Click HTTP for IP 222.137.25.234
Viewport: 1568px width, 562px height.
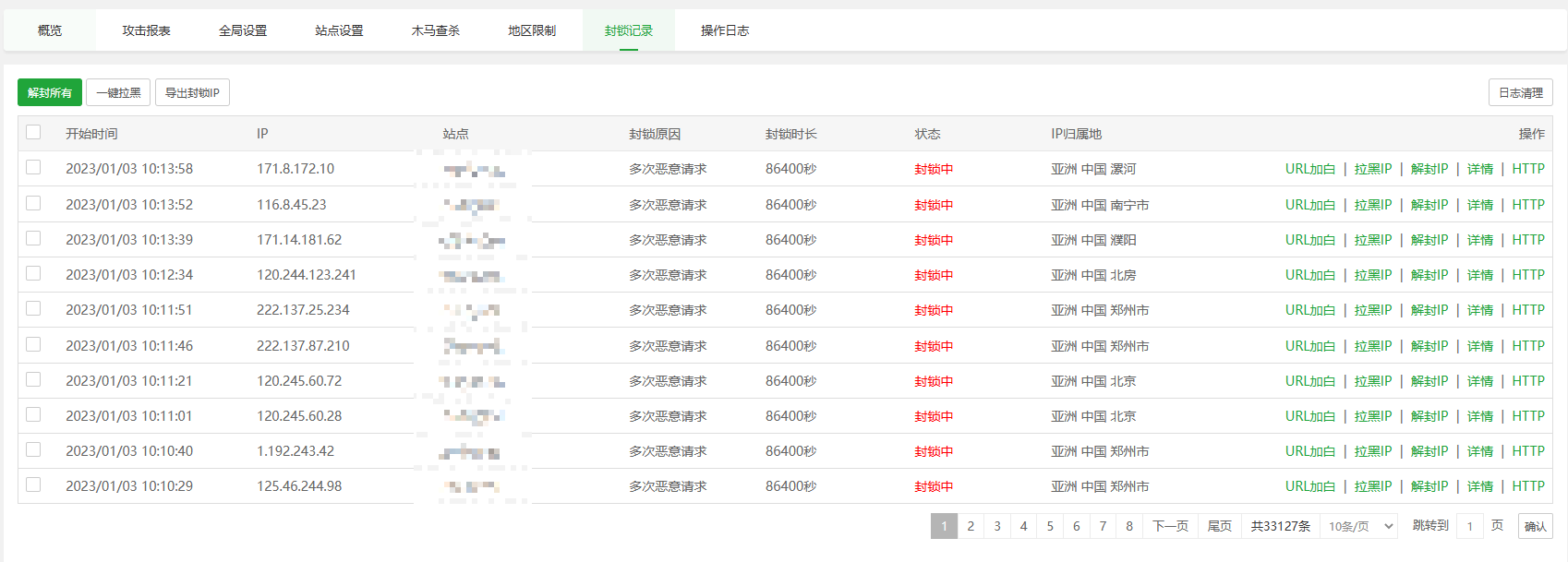[1528, 310]
